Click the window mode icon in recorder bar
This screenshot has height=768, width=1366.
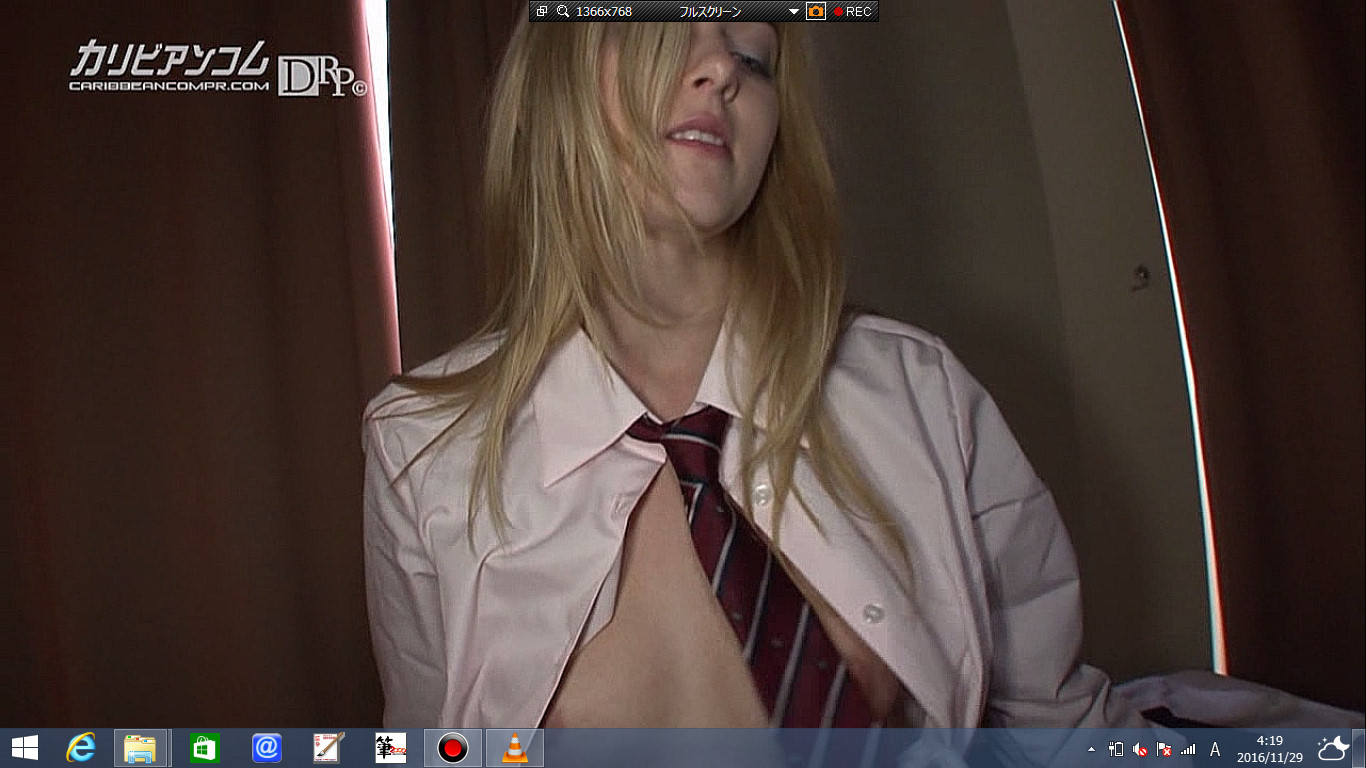[x=542, y=12]
